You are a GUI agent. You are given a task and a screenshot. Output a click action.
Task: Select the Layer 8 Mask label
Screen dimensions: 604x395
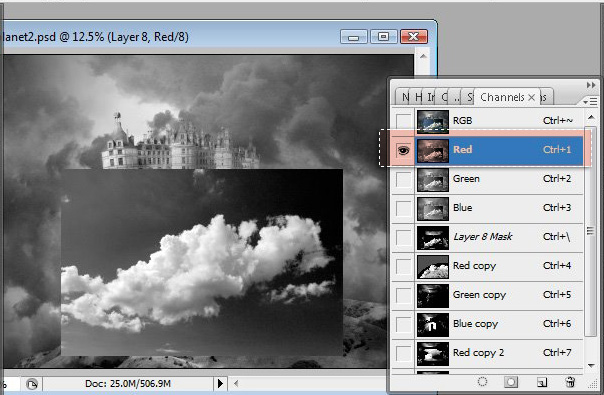483,237
